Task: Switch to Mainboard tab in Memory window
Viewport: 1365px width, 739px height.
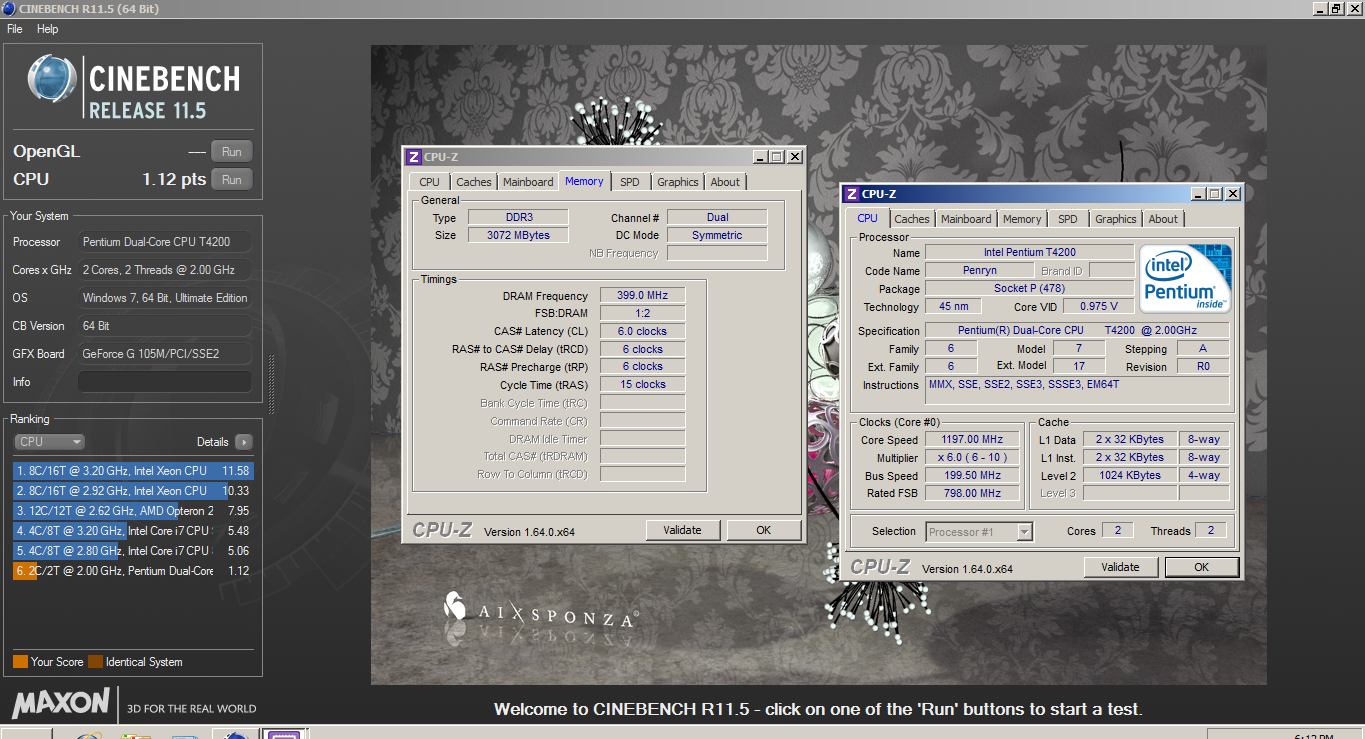Action: 528,182
